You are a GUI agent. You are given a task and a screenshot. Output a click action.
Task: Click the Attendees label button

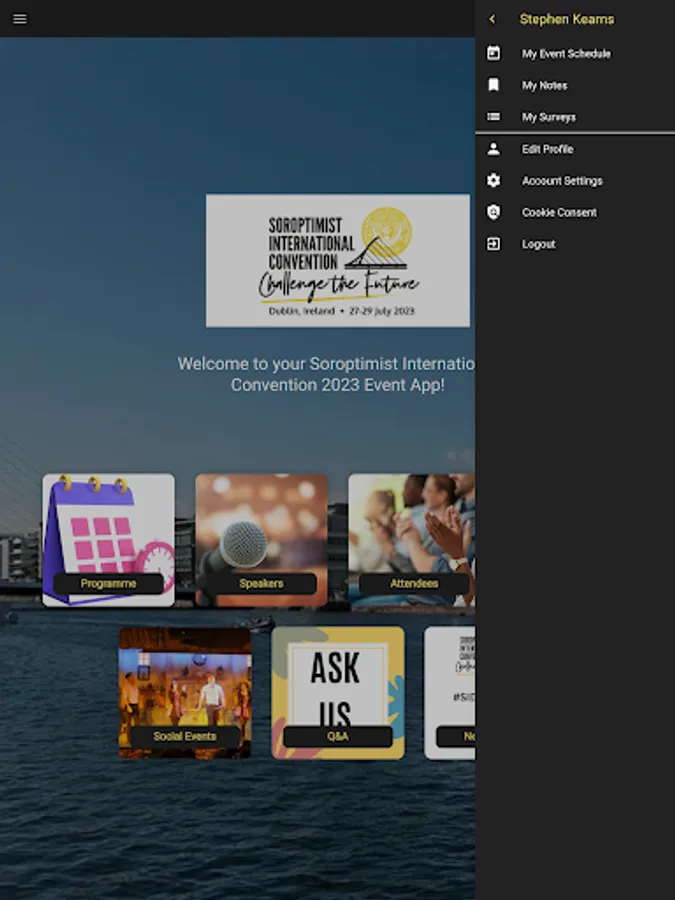(x=414, y=583)
